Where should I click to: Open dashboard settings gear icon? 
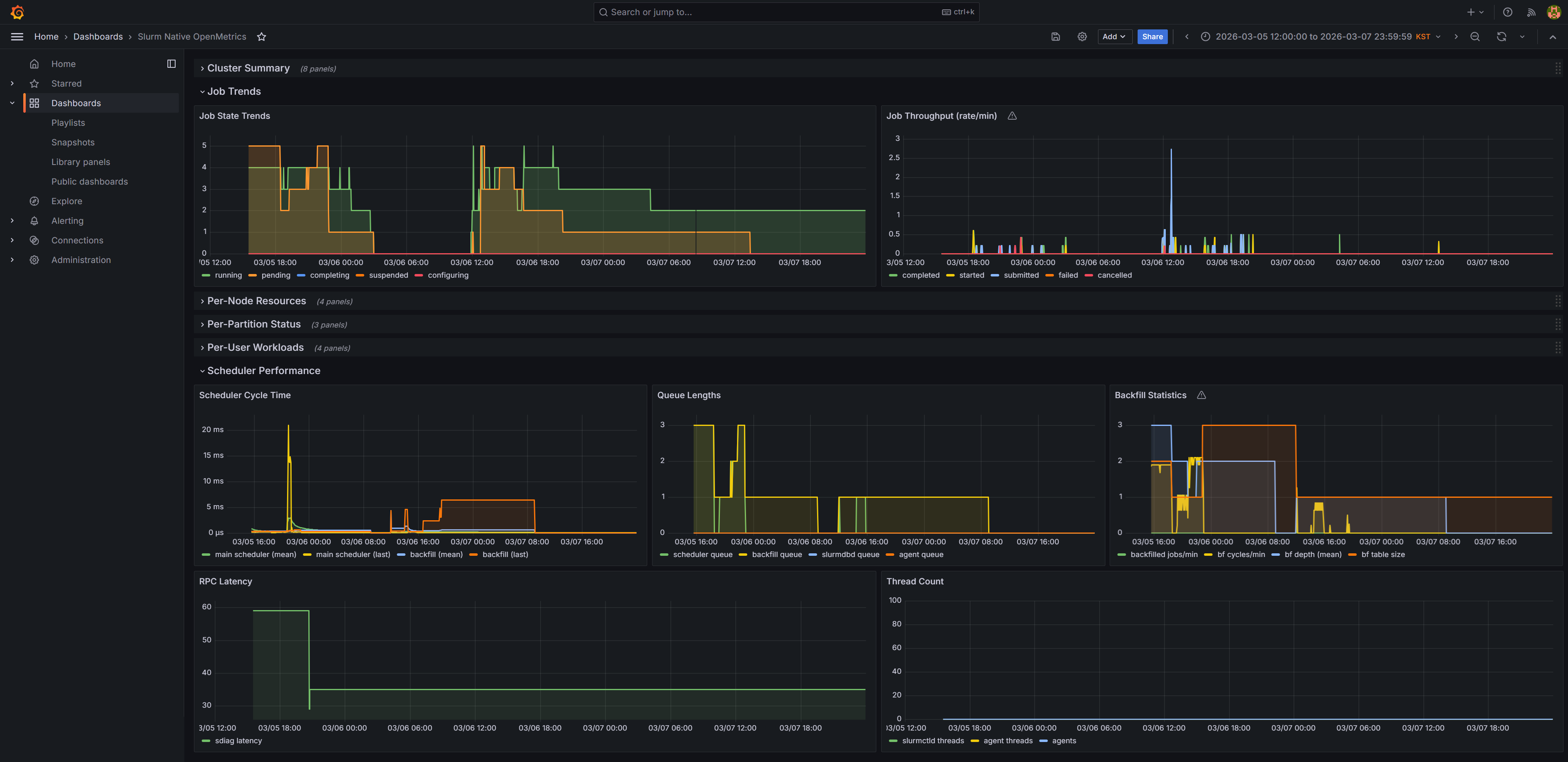pos(1082,36)
